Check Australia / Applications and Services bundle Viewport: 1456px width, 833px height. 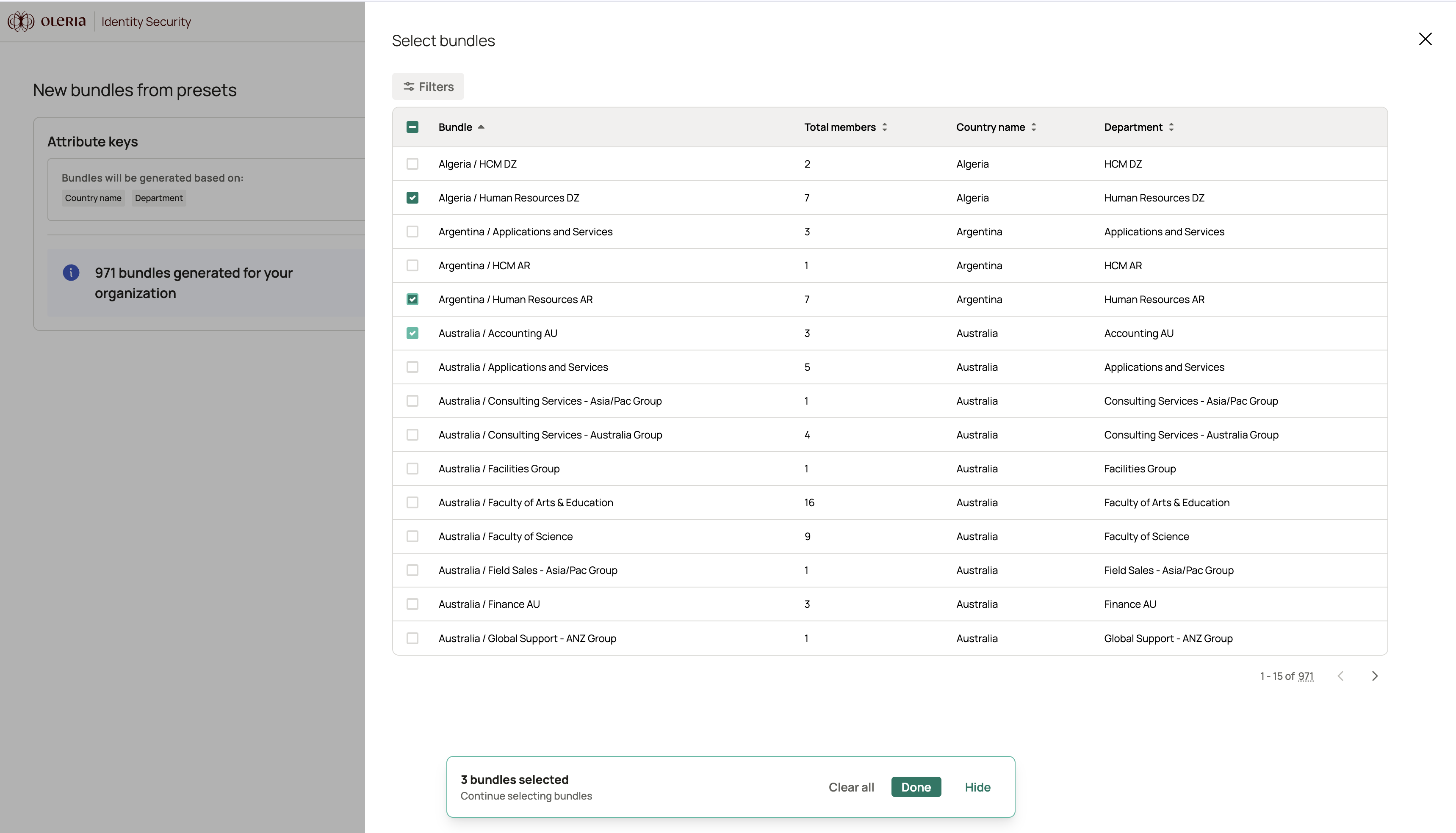(412, 367)
